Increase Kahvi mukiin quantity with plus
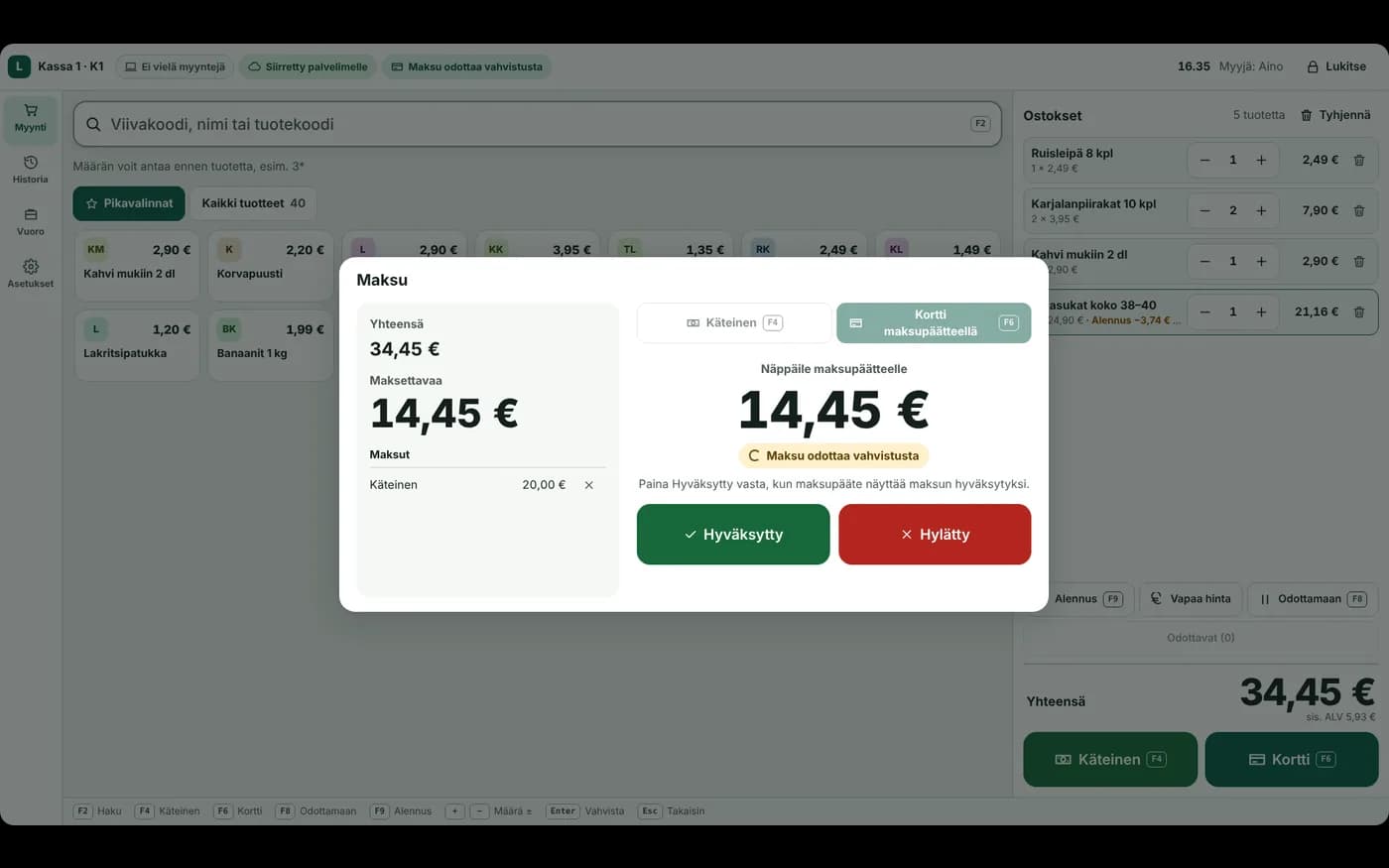The height and width of the screenshot is (868, 1389). click(1261, 261)
